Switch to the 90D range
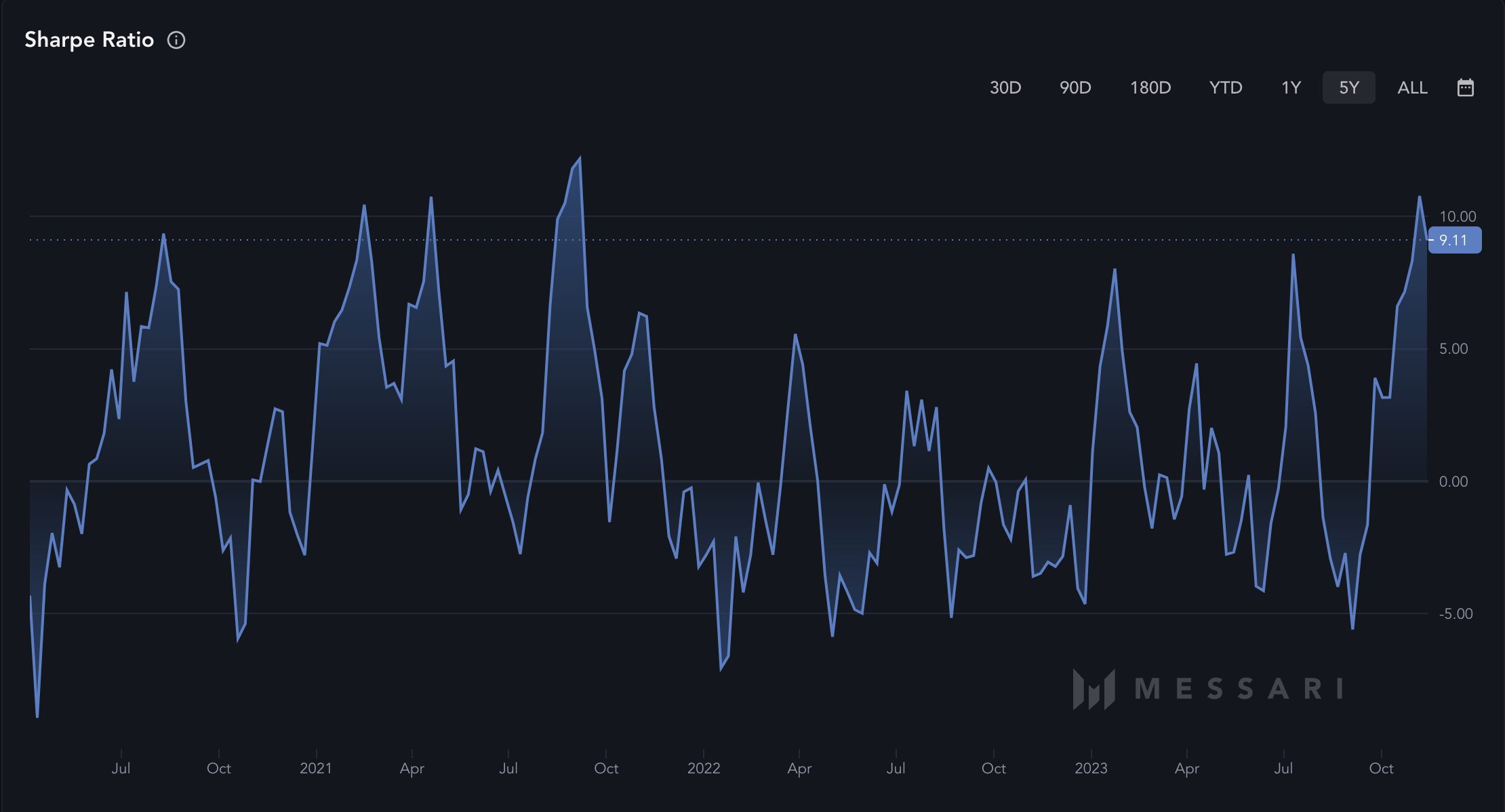The width and height of the screenshot is (1505, 812). click(1075, 87)
